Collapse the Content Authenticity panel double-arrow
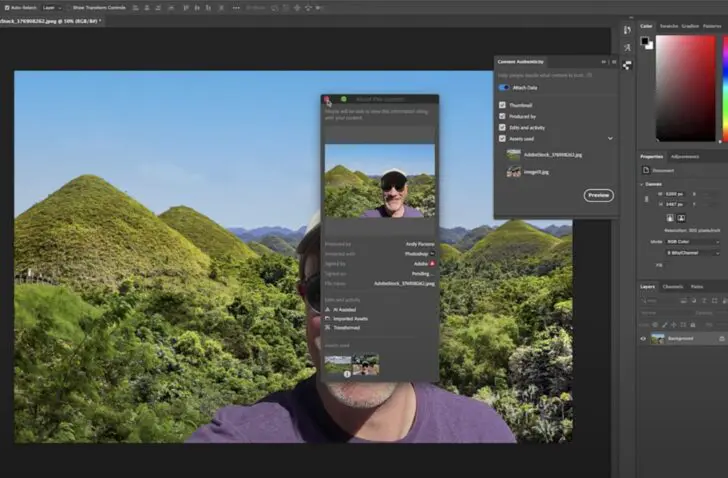 [x=604, y=62]
